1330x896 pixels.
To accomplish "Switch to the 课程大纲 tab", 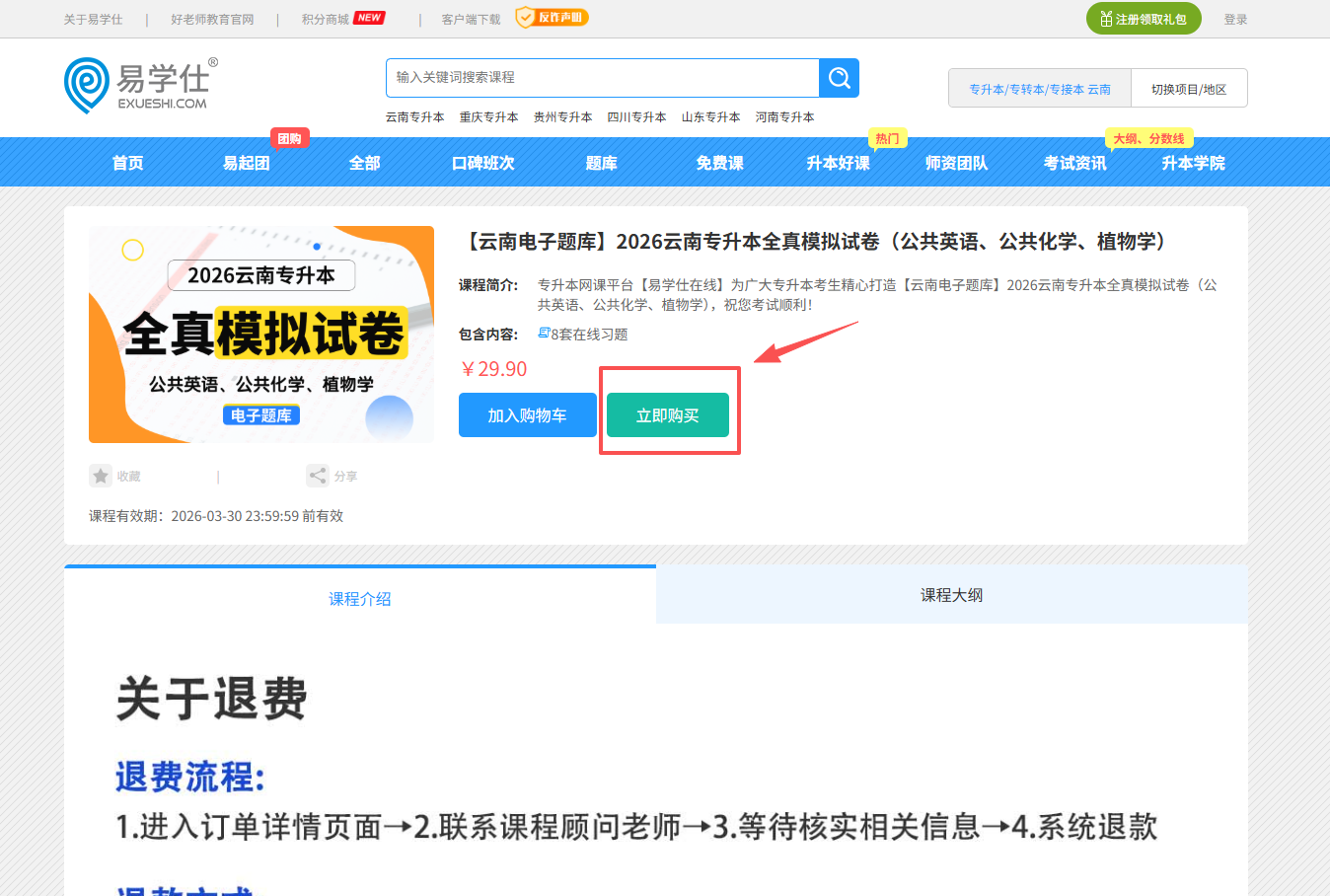I will tap(952, 595).
